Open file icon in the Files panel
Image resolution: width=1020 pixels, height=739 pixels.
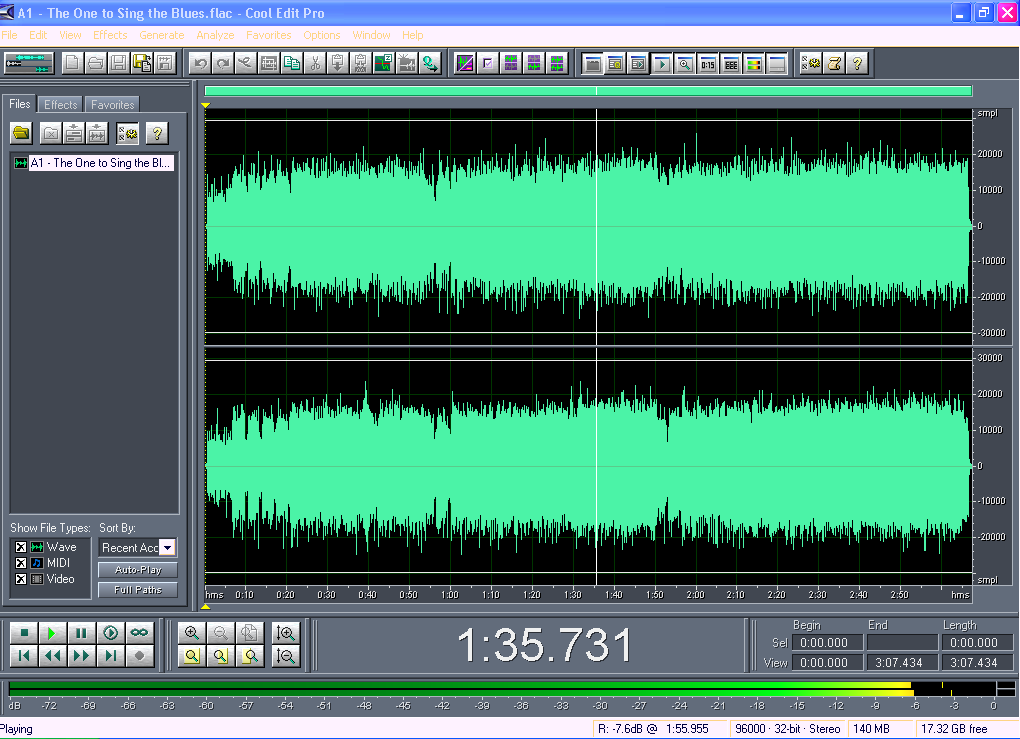[21, 133]
